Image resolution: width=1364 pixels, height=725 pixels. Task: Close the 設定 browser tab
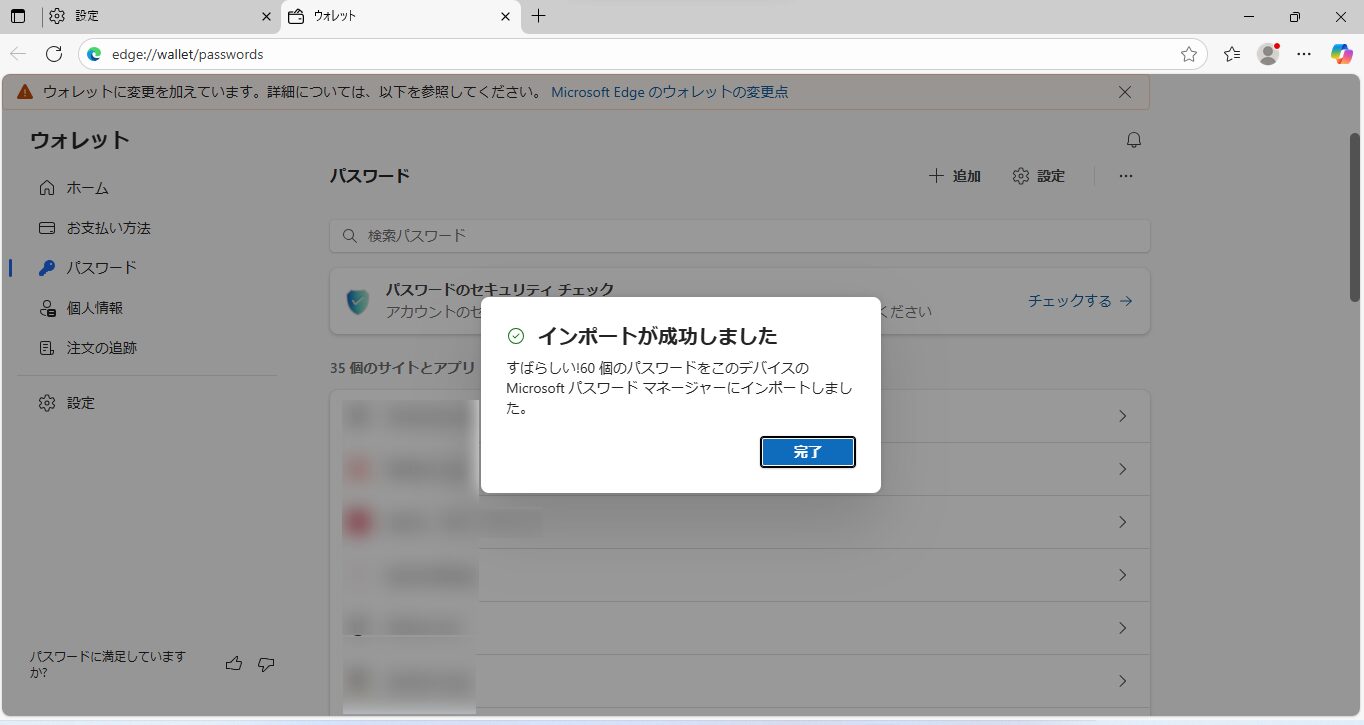click(x=266, y=16)
